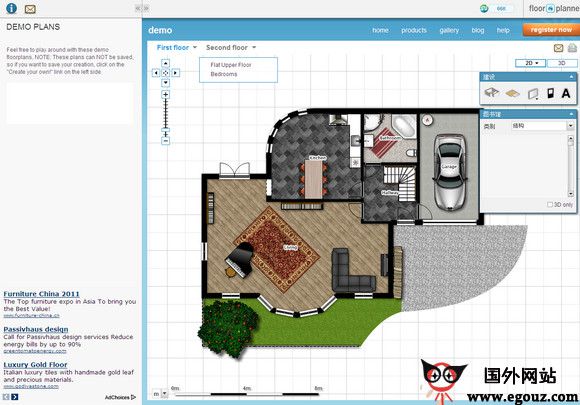Switch to 3D view mode
Screen dimensions: 580x405
click(x=562, y=63)
